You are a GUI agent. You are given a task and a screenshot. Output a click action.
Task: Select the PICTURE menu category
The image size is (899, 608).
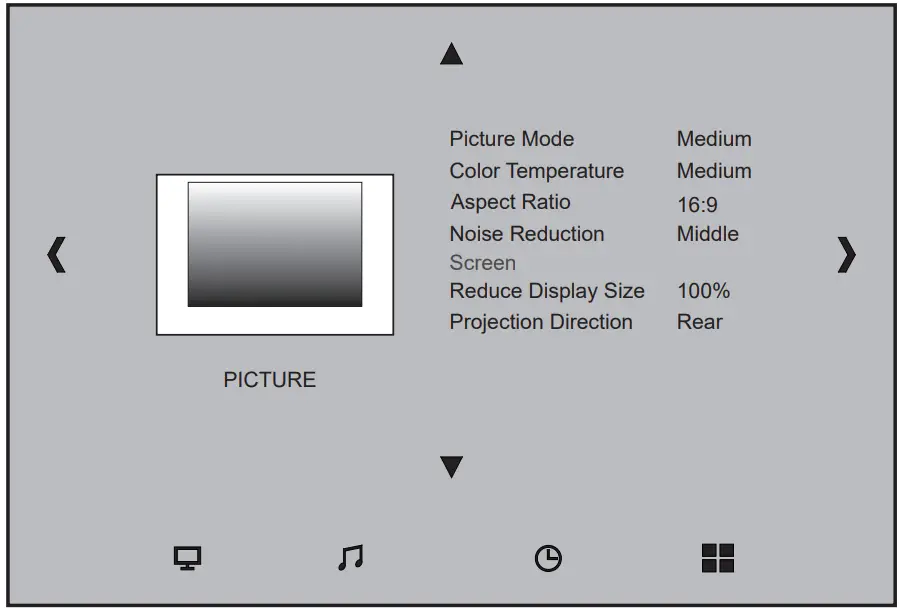pyautogui.click(x=270, y=379)
